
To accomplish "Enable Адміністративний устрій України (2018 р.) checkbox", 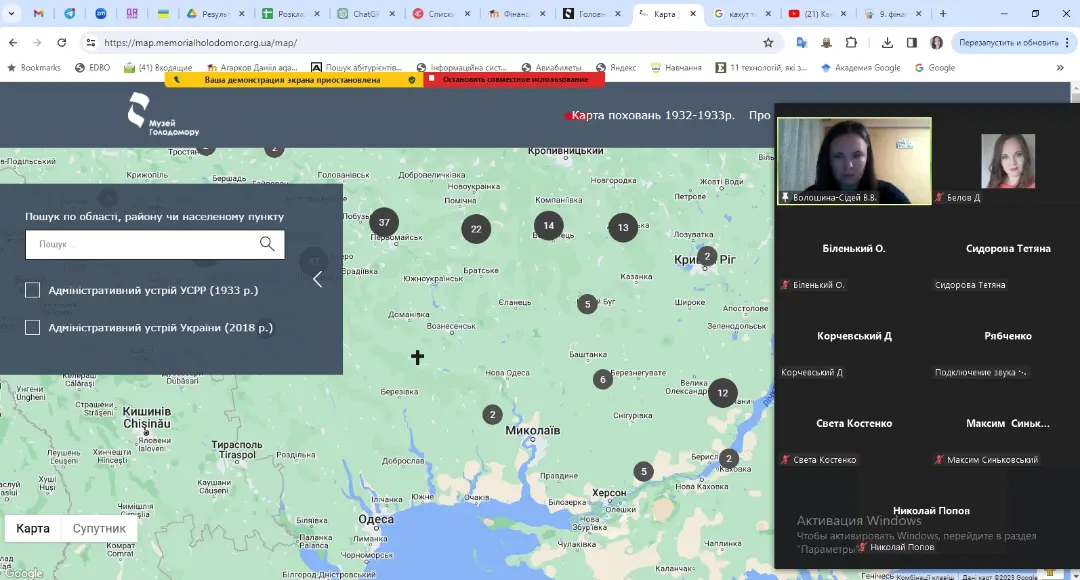I will click(33, 327).
